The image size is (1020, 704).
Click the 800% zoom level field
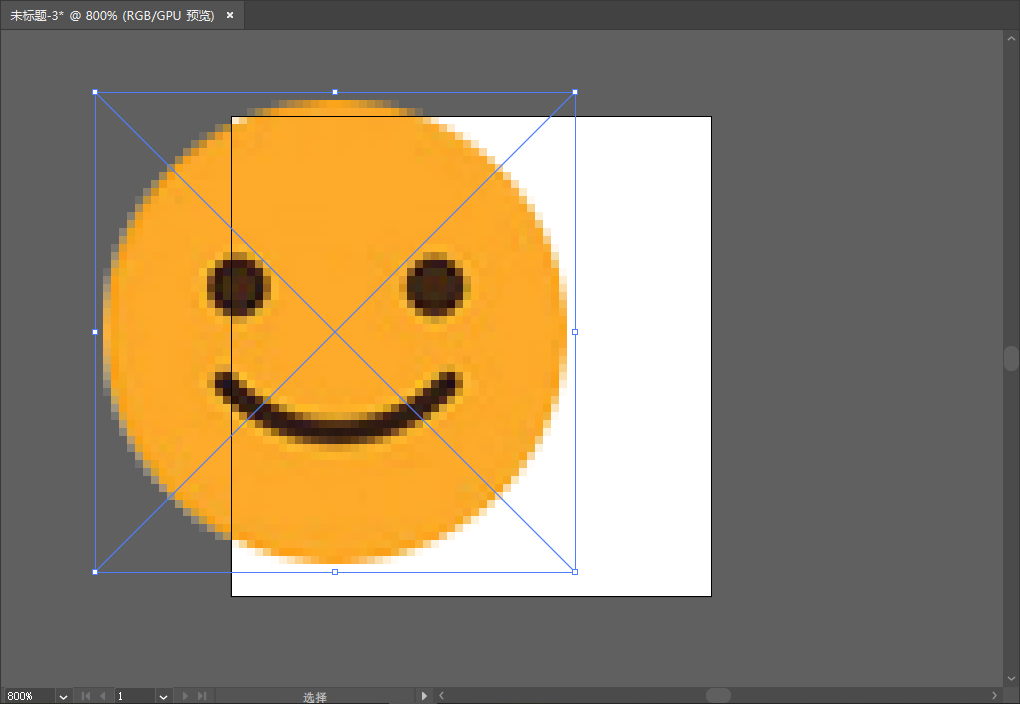click(x=29, y=696)
